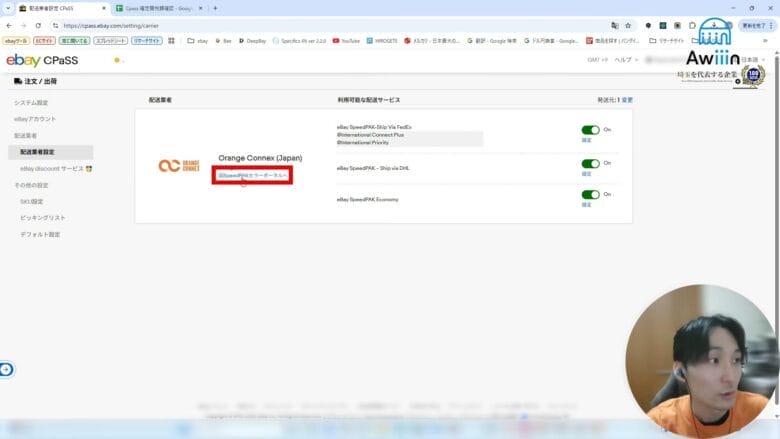The image size is (780, 439).
Task: Open the 日本語 language selector
Action: 750,61
